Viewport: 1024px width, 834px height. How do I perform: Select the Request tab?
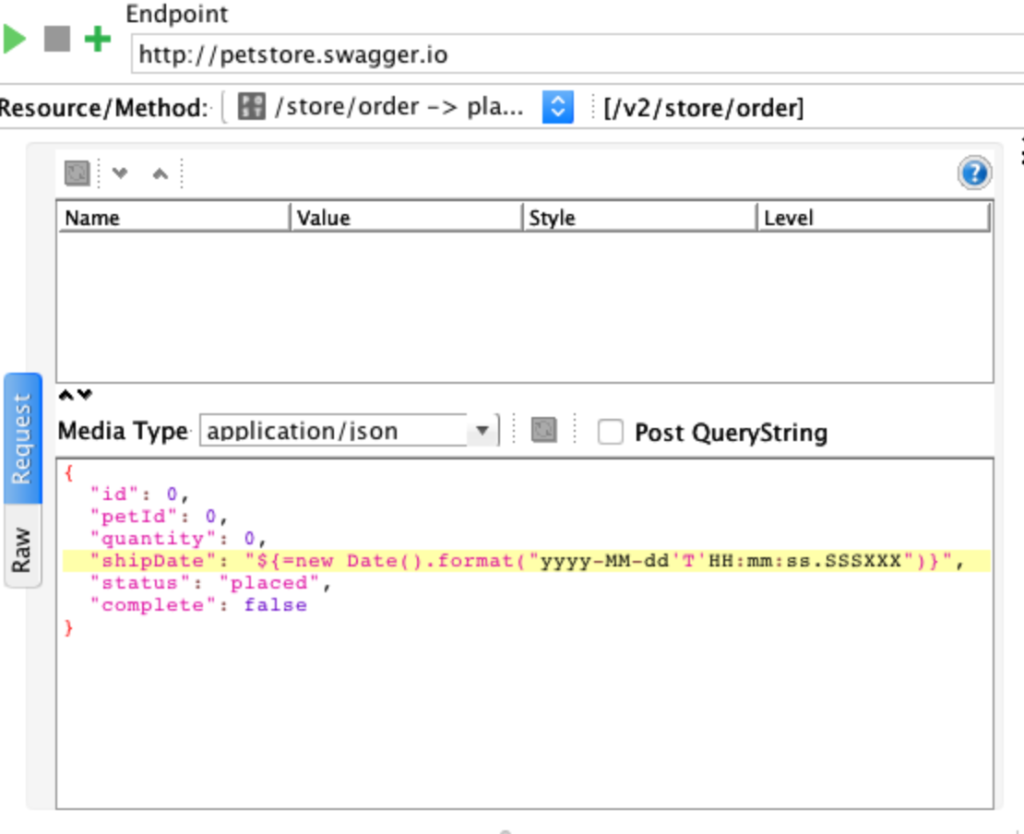tap(22, 434)
